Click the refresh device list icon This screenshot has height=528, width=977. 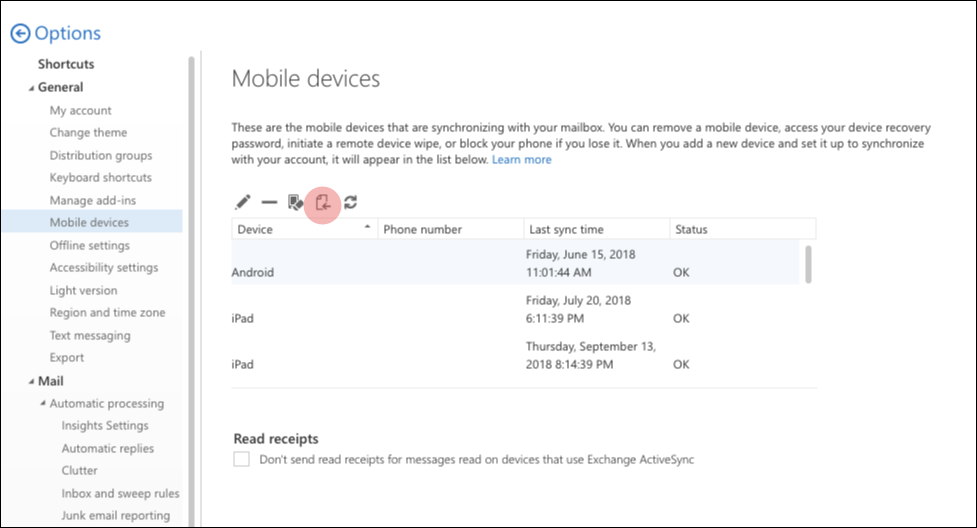[350, 202]
